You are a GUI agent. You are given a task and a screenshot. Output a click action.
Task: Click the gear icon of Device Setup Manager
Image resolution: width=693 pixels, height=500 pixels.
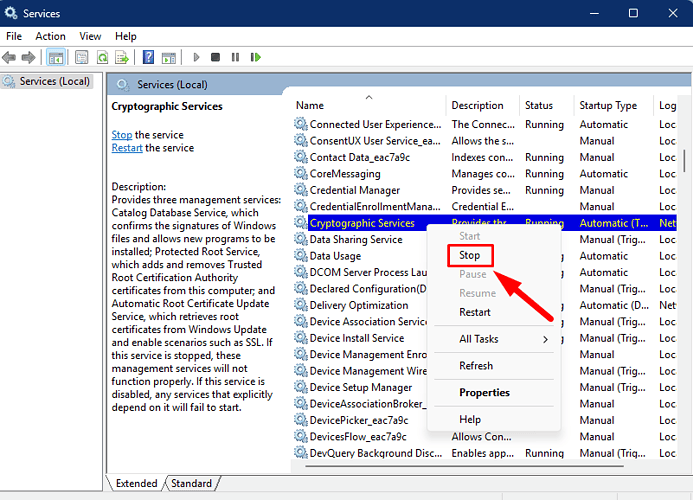(301, 387)
